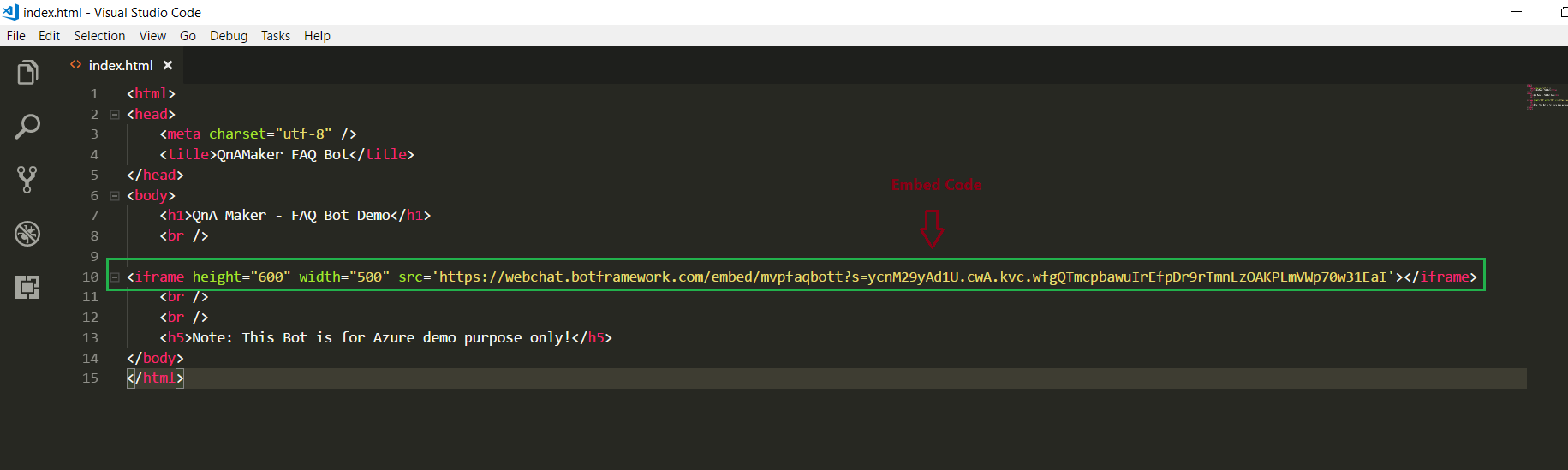This screenshot has width=1568, height=470.
Task: Click line number 9 in the gutter
Action: [x=94, y=256]
